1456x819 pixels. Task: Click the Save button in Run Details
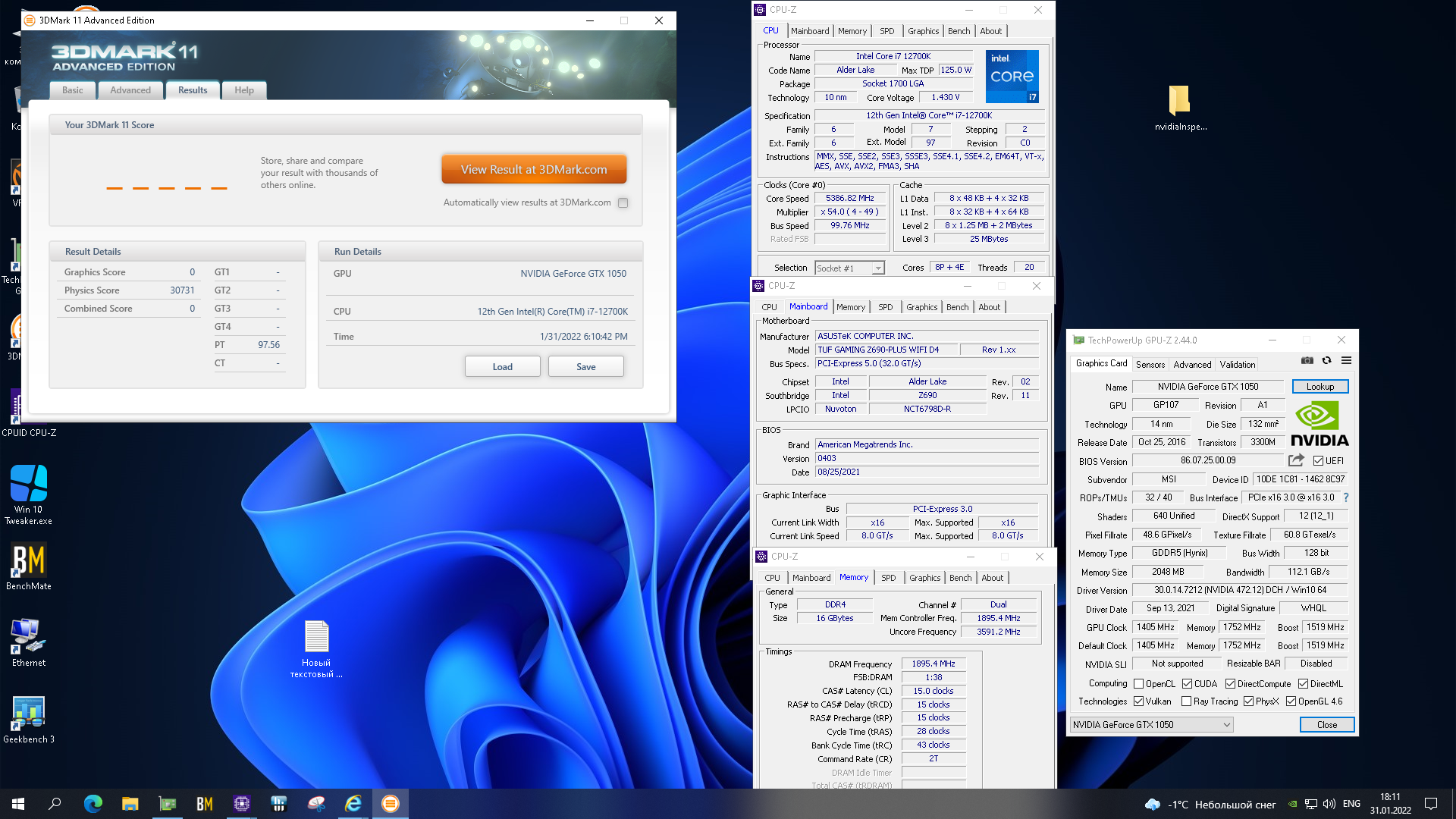click(585, 367)
